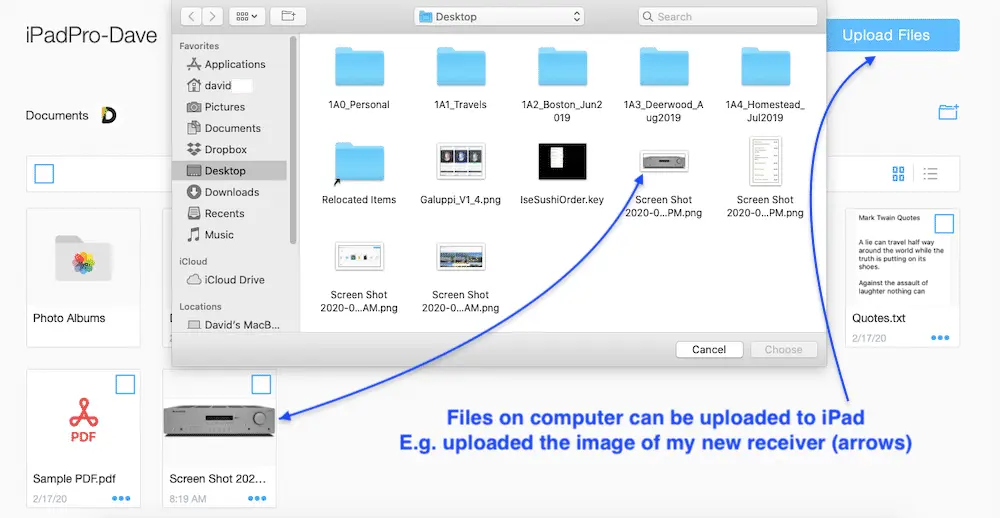Select Downloads in Favorites sidebar
The width and height of the screenshot is (1000, 518).
pos(231,192)
